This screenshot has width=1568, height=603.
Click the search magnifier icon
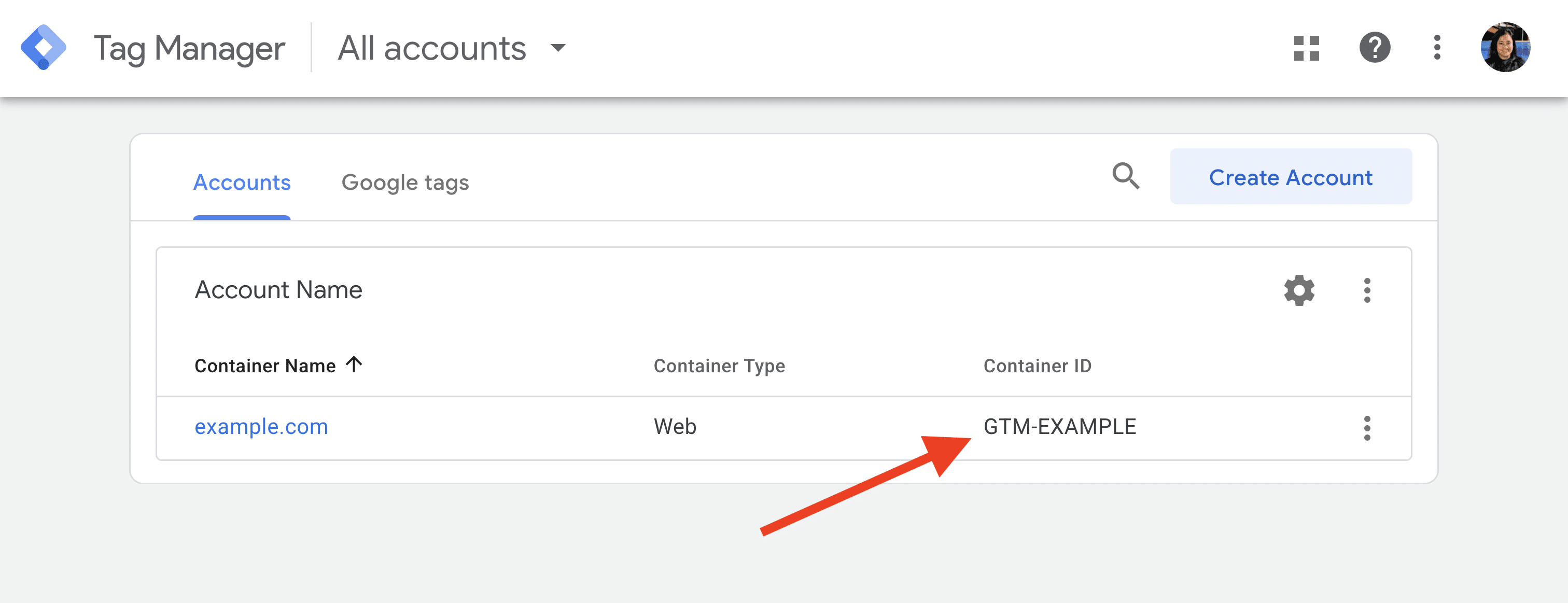coord(1126,176)
